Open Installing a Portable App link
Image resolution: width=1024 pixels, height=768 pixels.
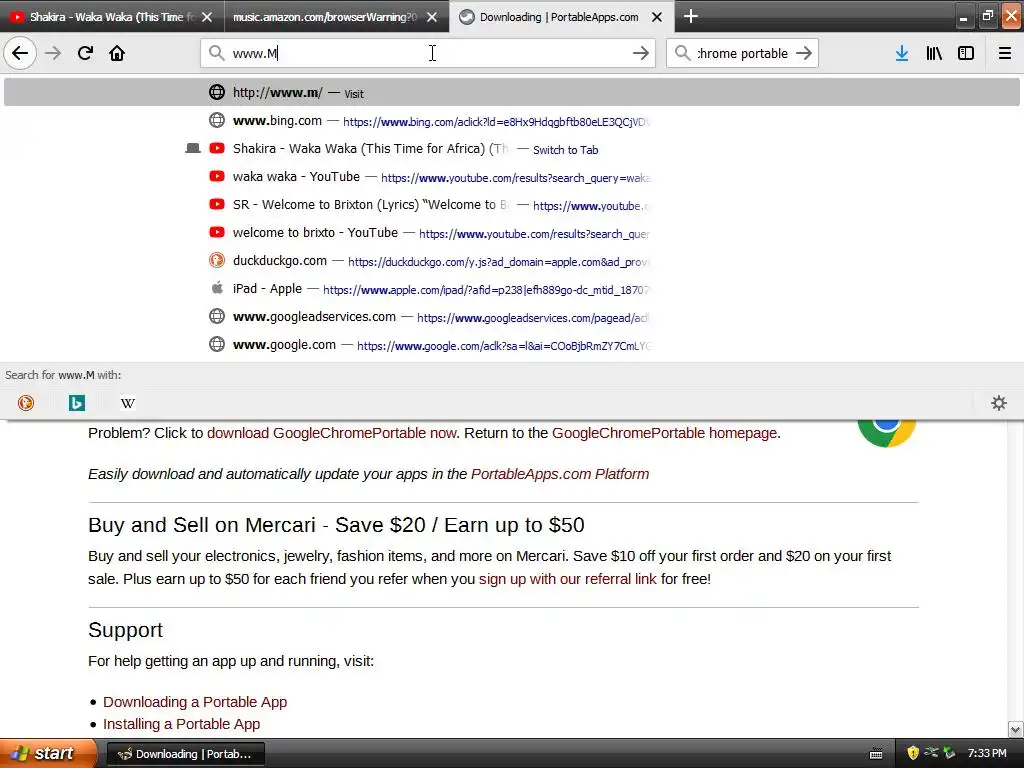click(182, 724)
